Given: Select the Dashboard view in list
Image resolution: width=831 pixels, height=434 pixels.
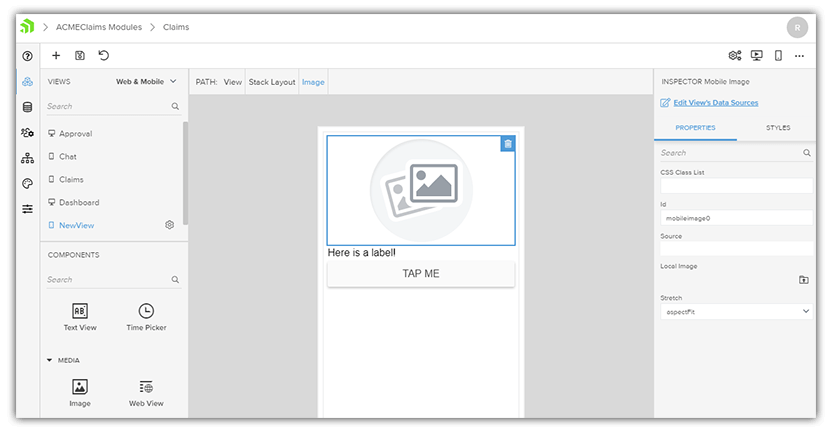Looking at the screenshot, I should click(79, 202).
